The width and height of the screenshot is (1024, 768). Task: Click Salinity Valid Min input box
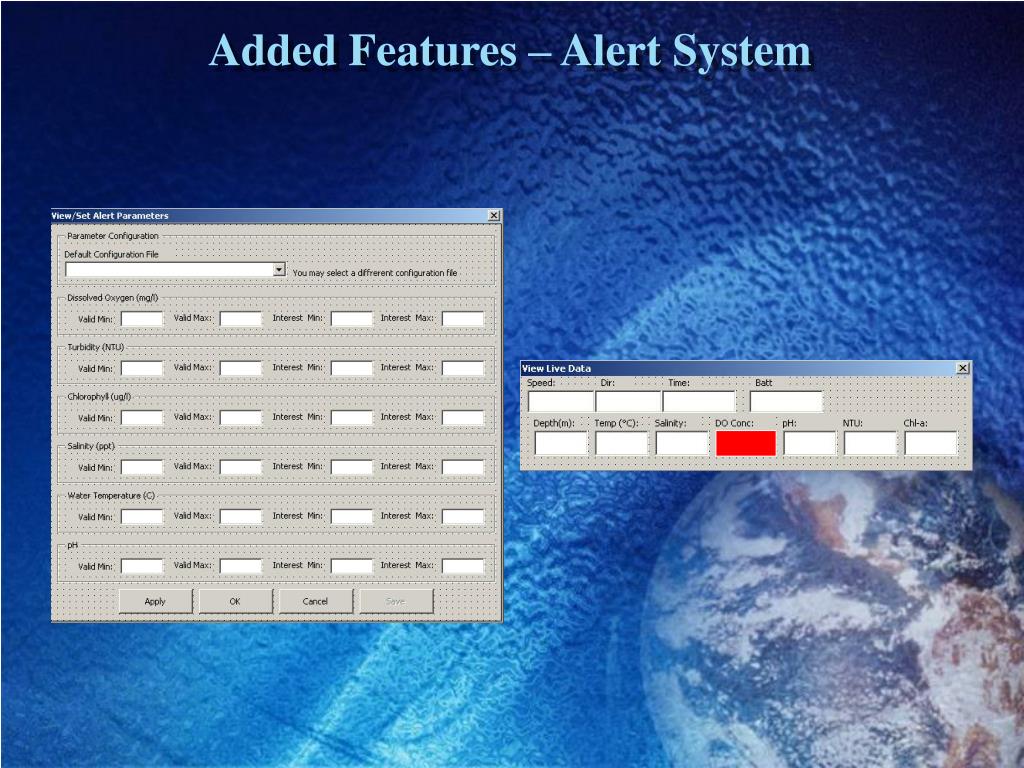pyautogui.click(x=142, y=468)
